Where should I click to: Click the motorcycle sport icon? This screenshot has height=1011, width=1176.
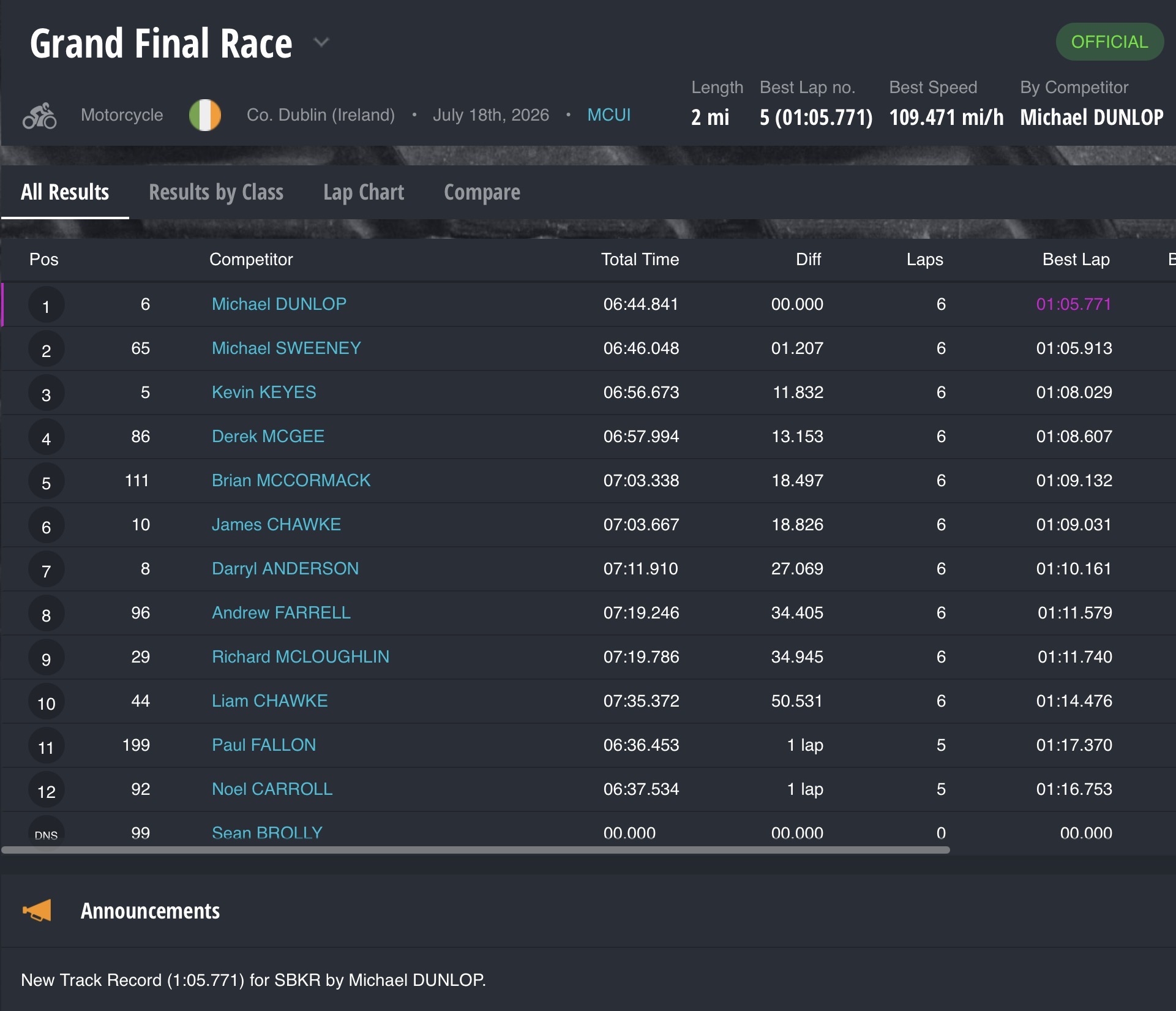click(x=40, y=115)
